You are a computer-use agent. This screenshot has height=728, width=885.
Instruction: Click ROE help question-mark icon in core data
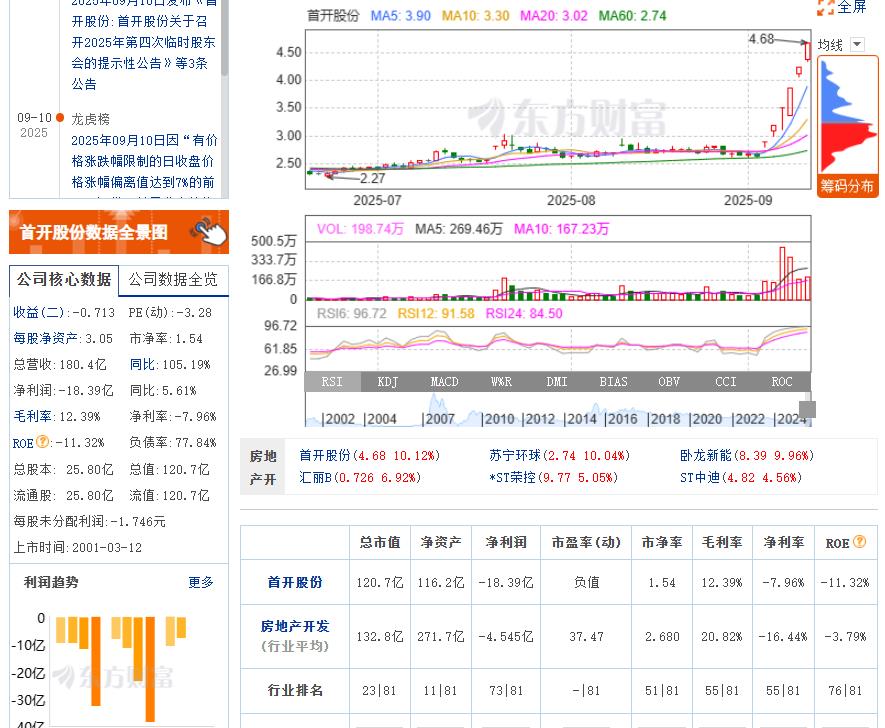click(x=42, y=442)
